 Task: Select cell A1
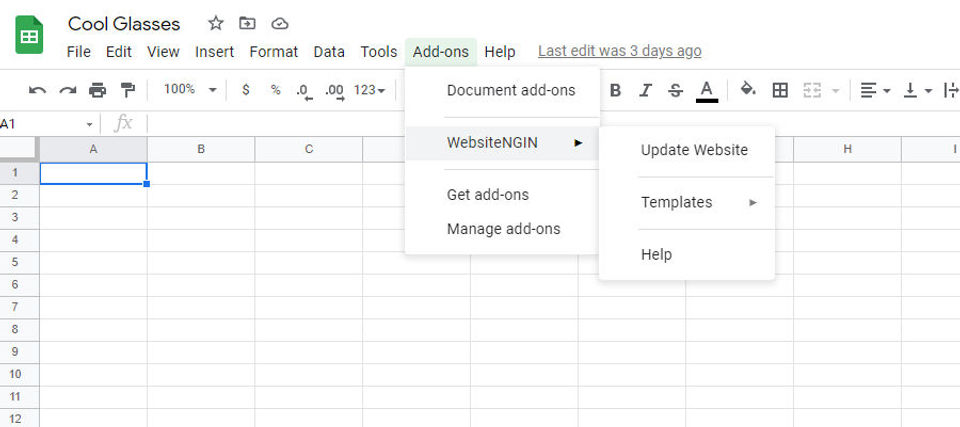pyautogui.click(x=93, y=173)
